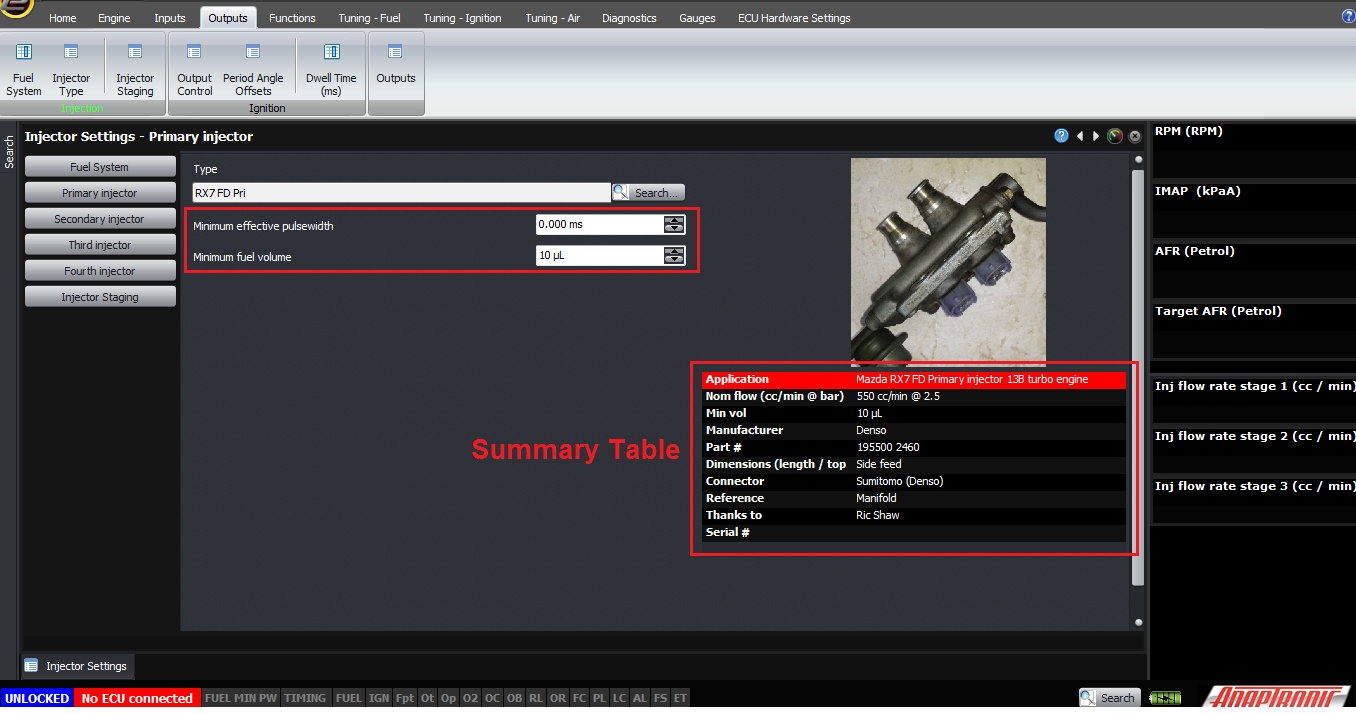The height and width of the screenshot is (714, 1356).
Task: Select the Injector Staging sidebar button
Action: (x=100, y=297)
